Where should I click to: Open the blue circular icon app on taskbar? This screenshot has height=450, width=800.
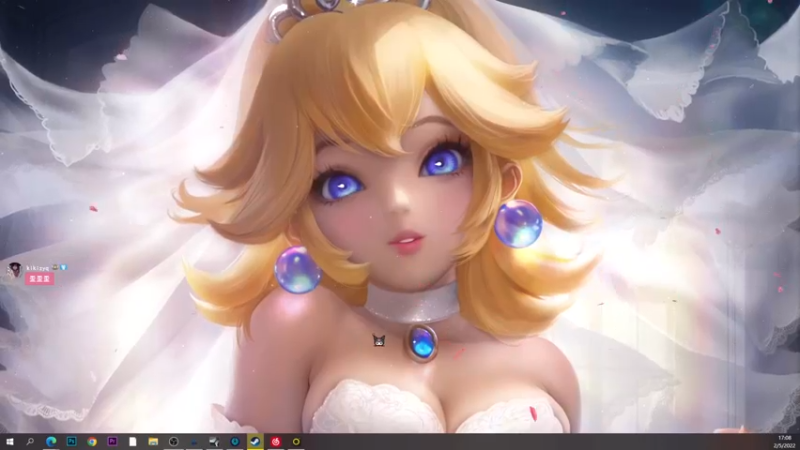coord(235,442)
